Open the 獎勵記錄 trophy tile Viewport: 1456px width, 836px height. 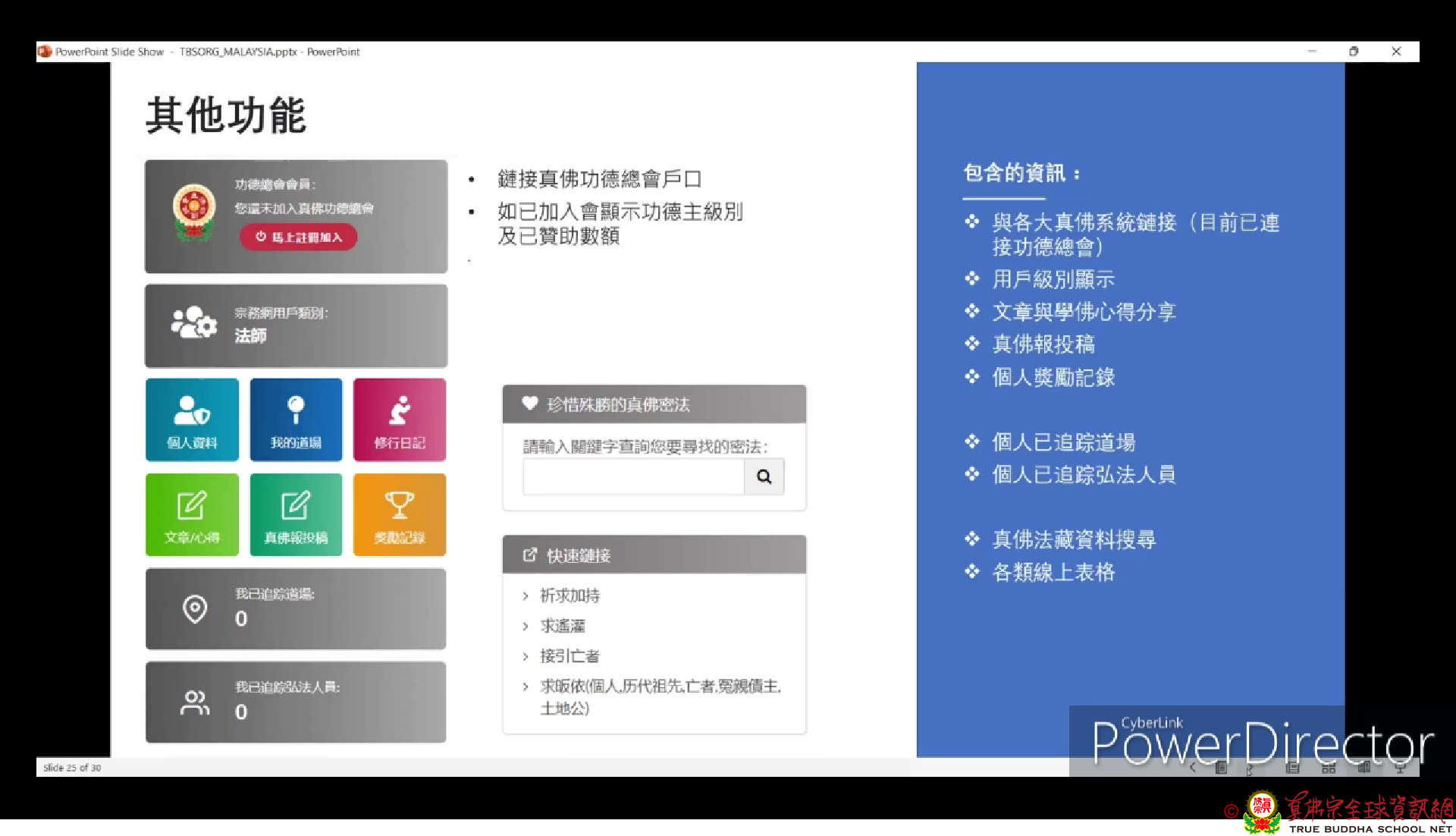[400, 515]
